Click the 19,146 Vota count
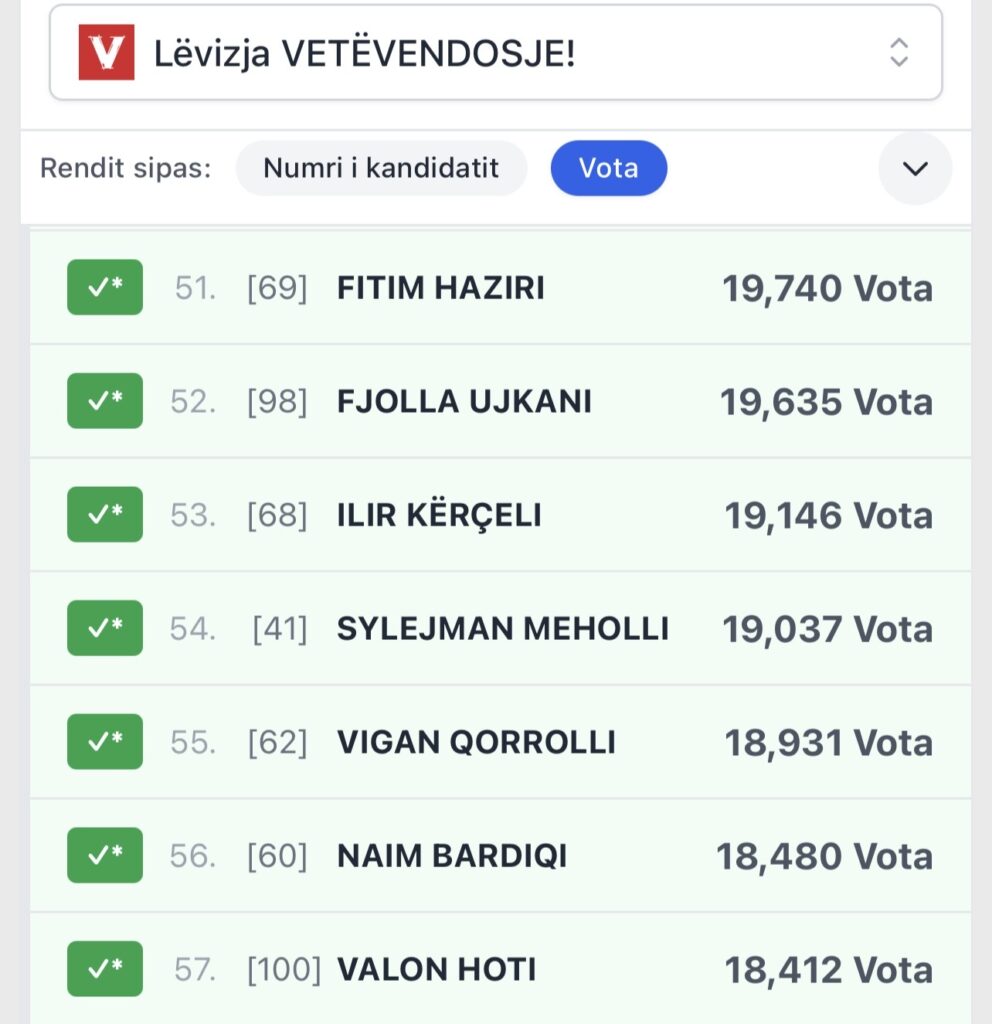992x1024 pixels. pos(828,515)
